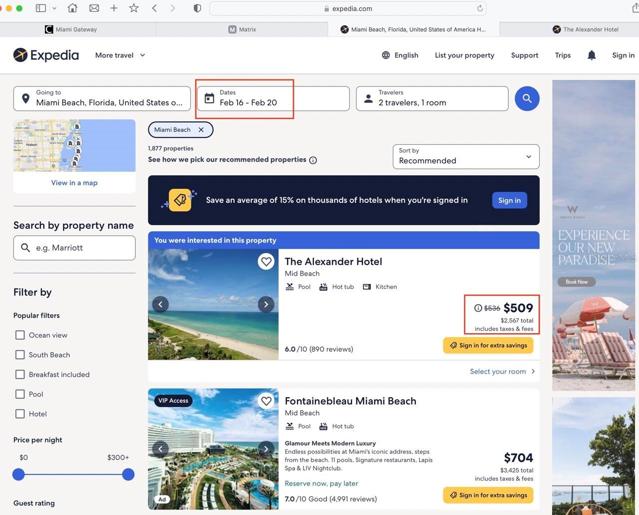Enable the Ocean view filter
Screen dimensions: 639x515
click(x=20, y=335)
